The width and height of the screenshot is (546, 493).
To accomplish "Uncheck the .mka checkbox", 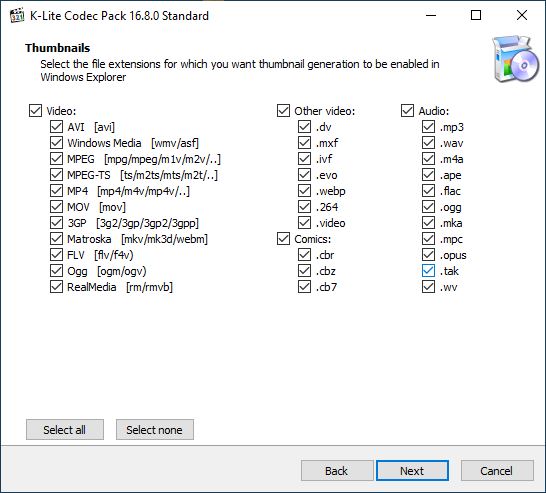I will click(429, 223).
